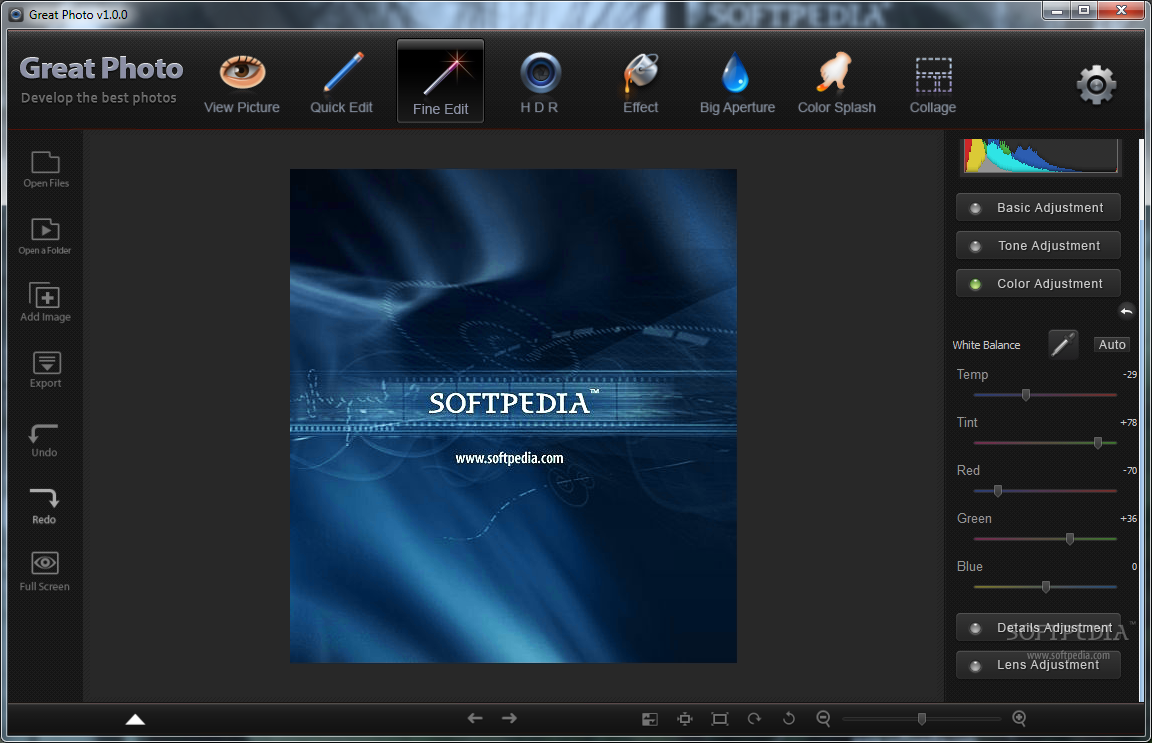Click the Add Image icon
The image size is (1152, 743).
[46, 302]
